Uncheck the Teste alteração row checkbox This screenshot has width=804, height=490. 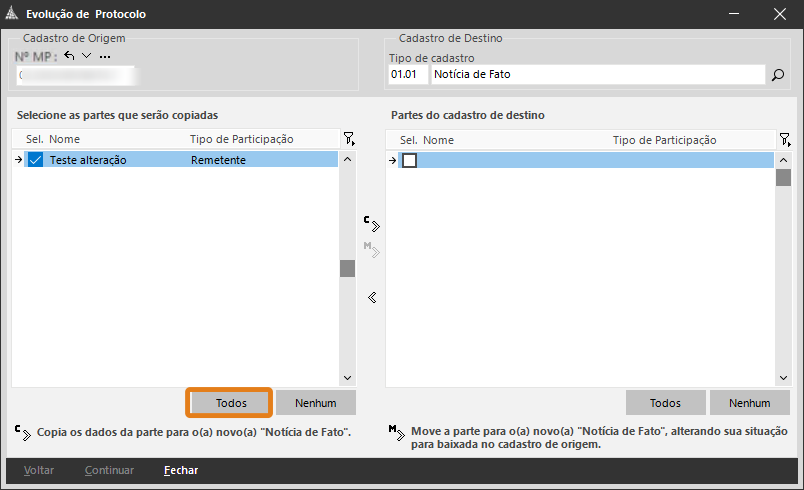tap(36, 160)
